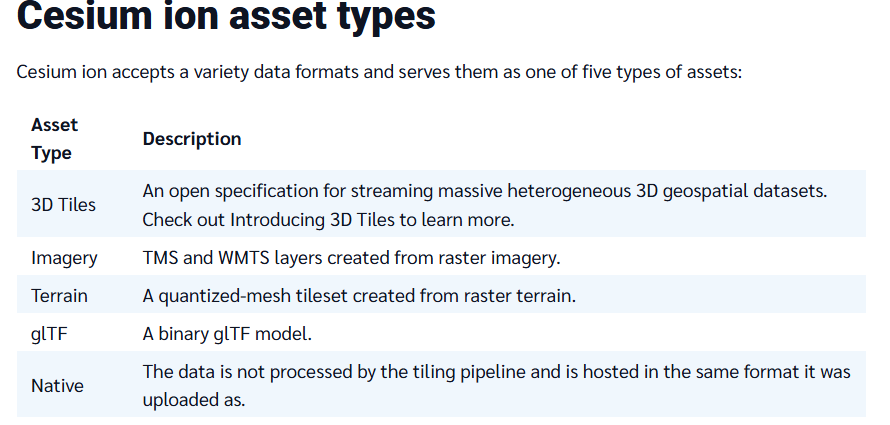Screen dimensions: 890x425
Task: Select the "Description" column header
Action: (x=192, y=139)
